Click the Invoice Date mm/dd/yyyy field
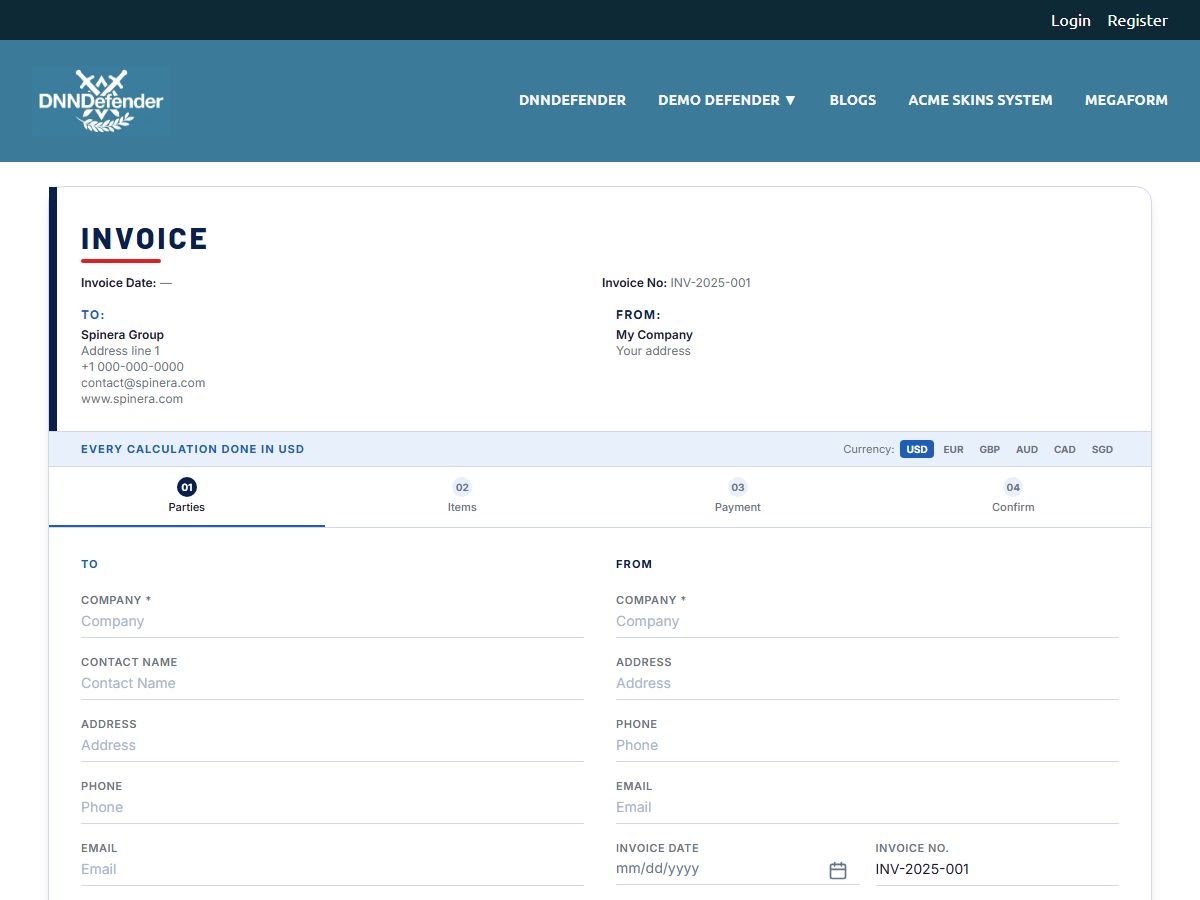 click(737, 870)
